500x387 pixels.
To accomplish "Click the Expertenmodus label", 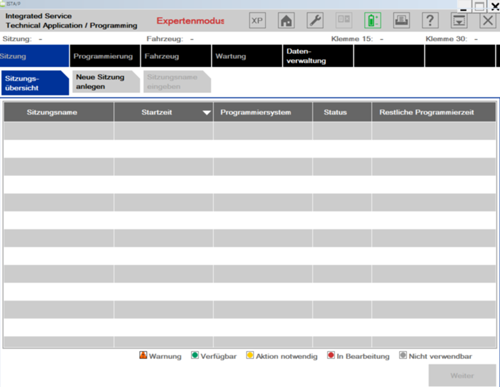I will coord(190,21).
